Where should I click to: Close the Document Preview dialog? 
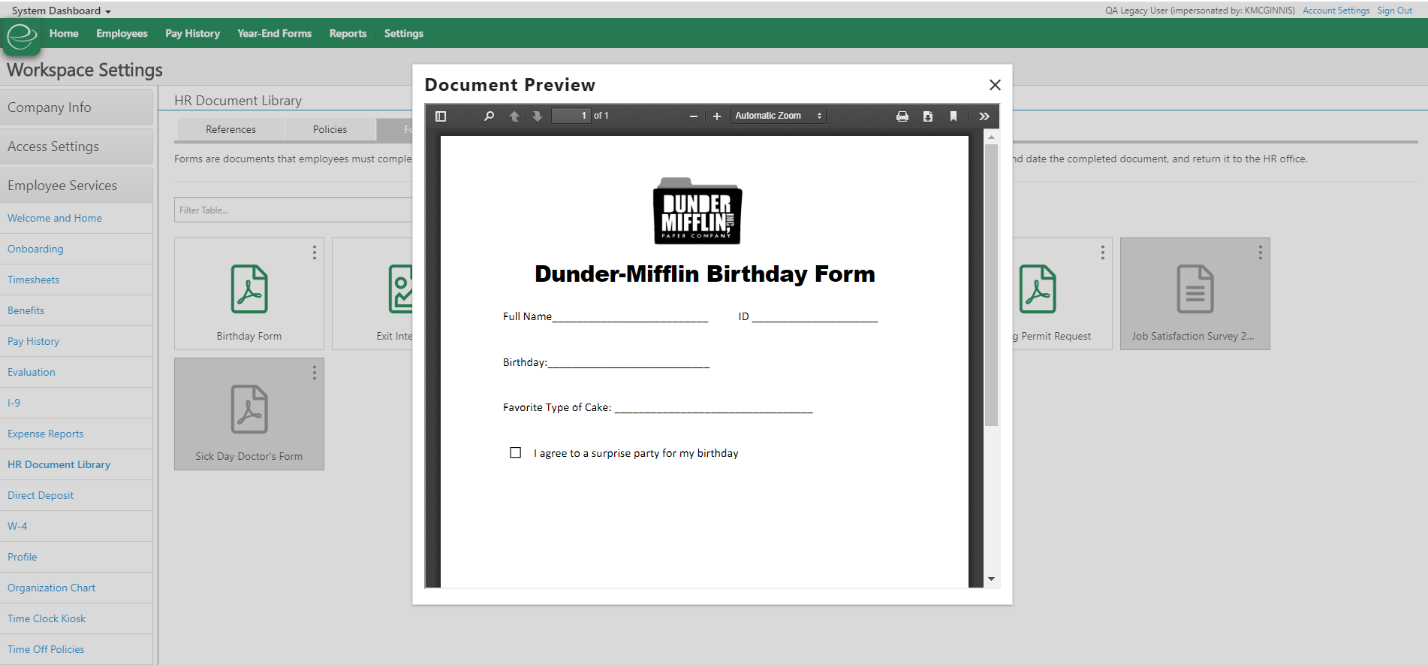[995, 85]
